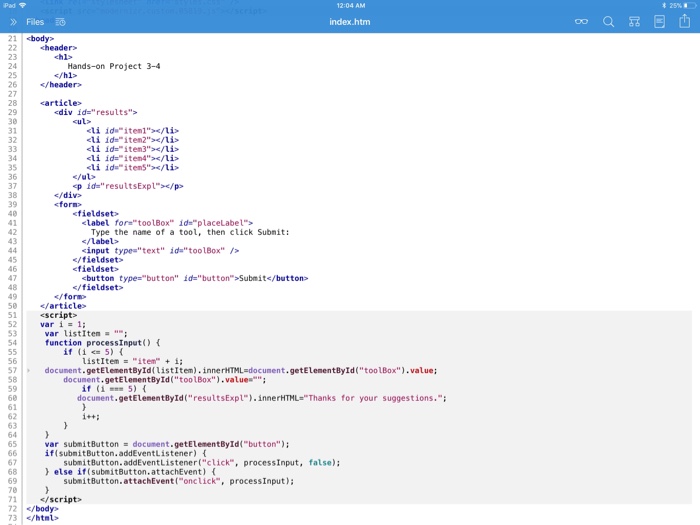Open the search magnifier tool
This screenshot has height=525, width=700.
[x=608, y=21]
